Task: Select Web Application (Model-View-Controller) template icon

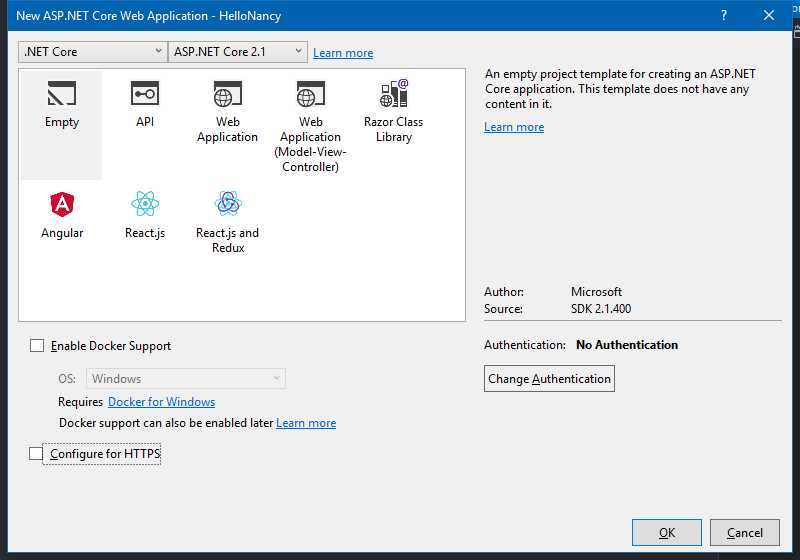Action: [311, 93]
